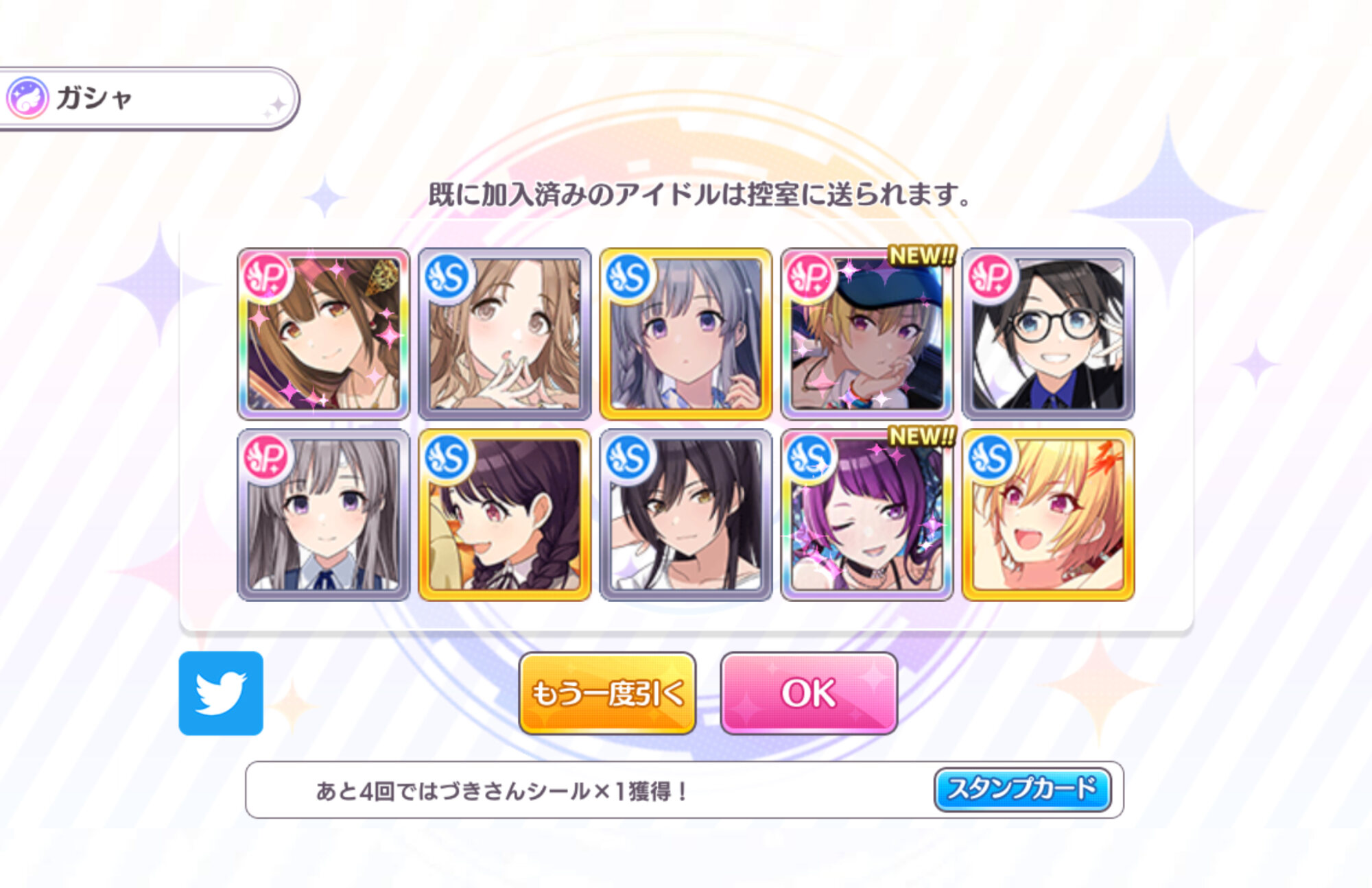Select the black-haired girl in white shirt card
The width and height of the screenshot is (1372, 888).
pyautogui.click(x=685, y=515)
